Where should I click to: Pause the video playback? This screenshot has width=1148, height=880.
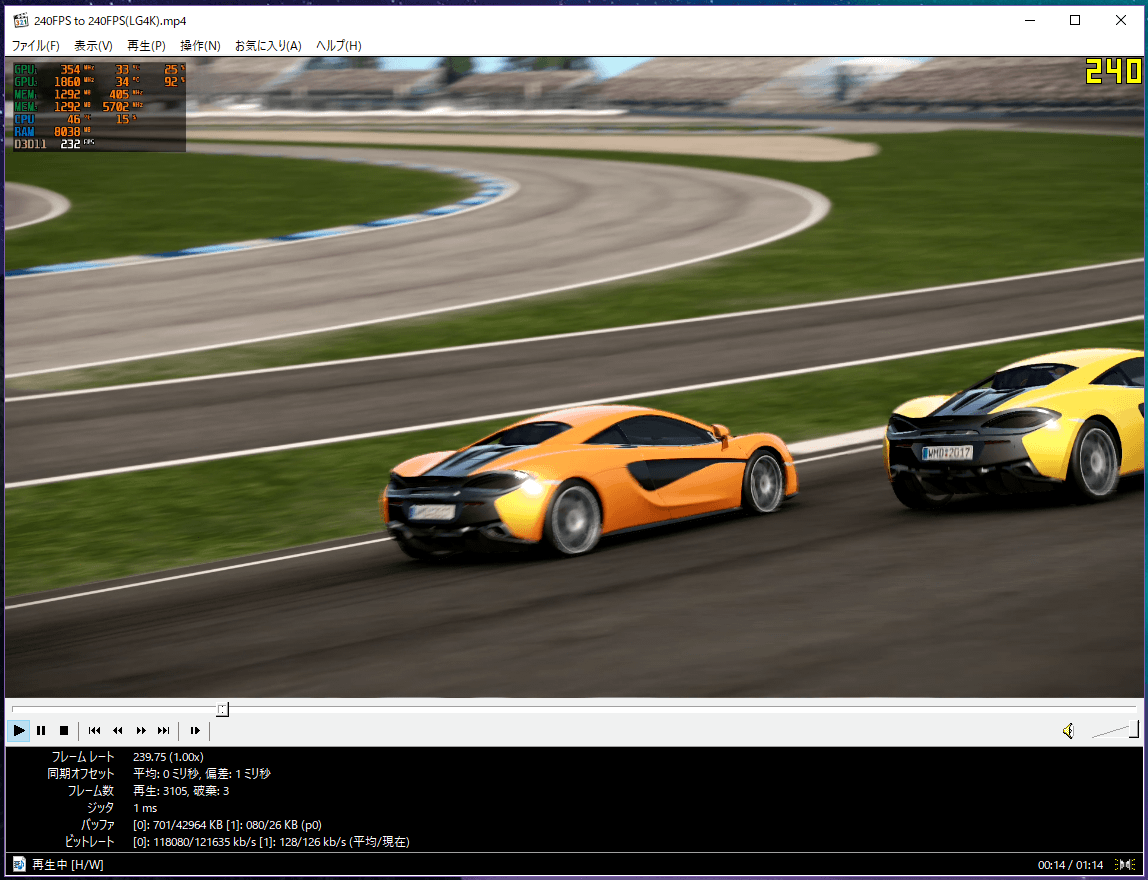pos(41,730)
